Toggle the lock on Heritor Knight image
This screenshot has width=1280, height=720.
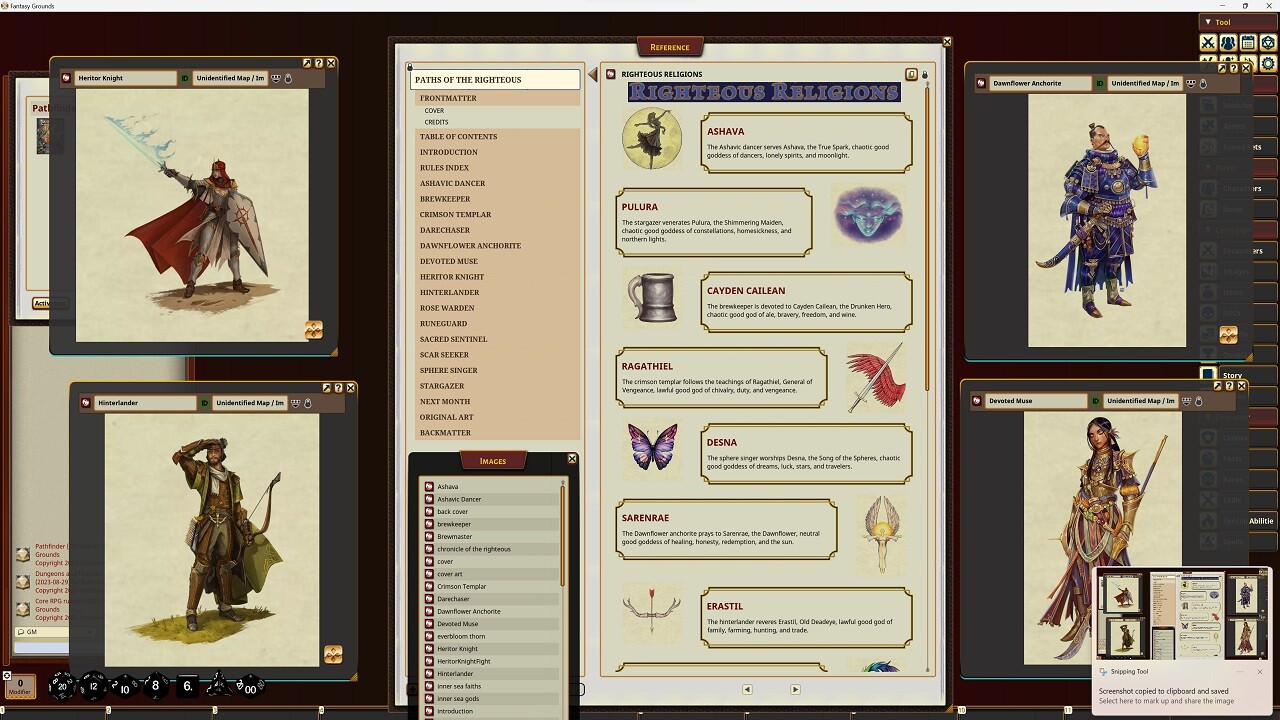pos(288,78)
